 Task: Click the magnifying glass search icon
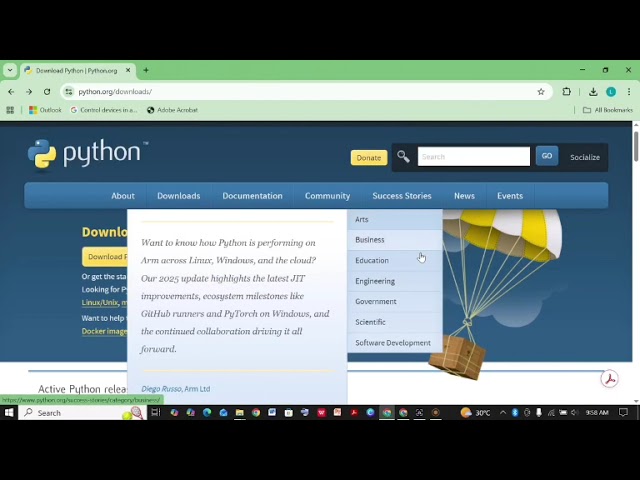tap(403, 157)
